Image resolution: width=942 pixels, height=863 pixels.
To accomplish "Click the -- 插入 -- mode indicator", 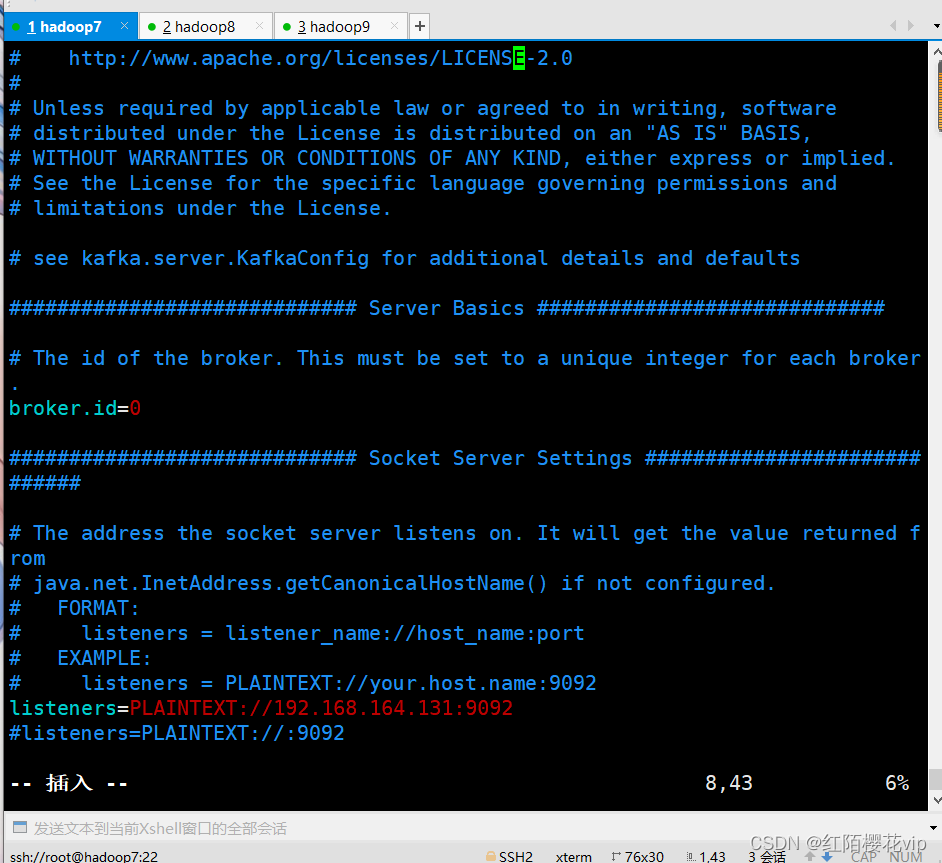I will tap(69, 783).
